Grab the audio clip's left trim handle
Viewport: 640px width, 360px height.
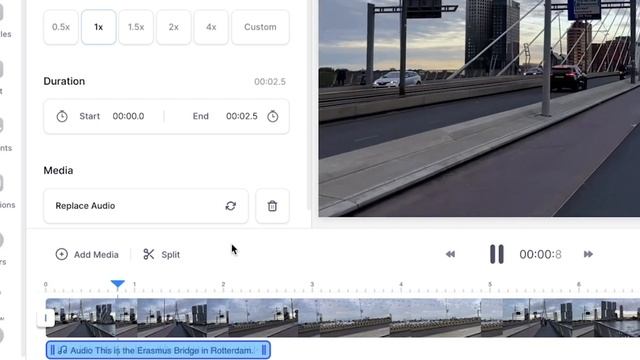click(x=52, y=350)
